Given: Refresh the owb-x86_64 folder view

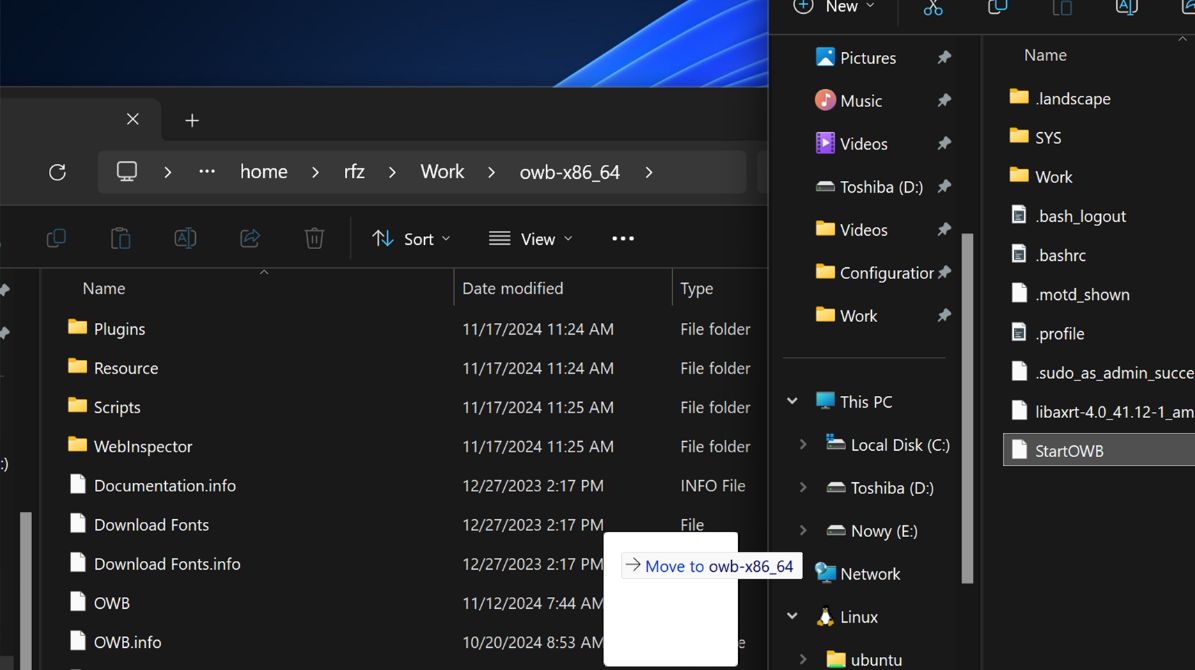Looking at the screenshot, I should (x=57, y=172).
